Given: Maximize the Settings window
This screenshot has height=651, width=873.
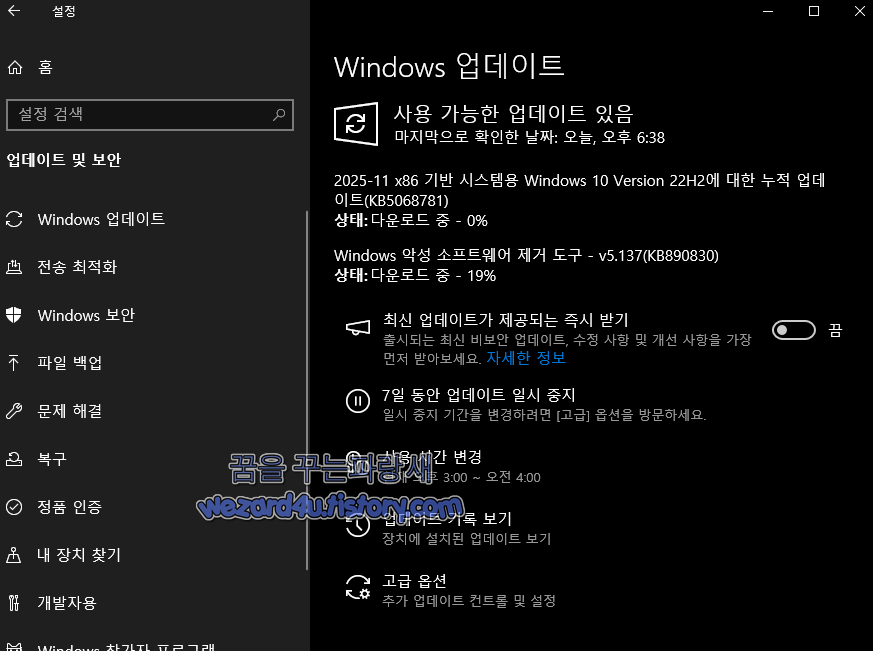Looking at the screenshot, I should coord(813,11).
